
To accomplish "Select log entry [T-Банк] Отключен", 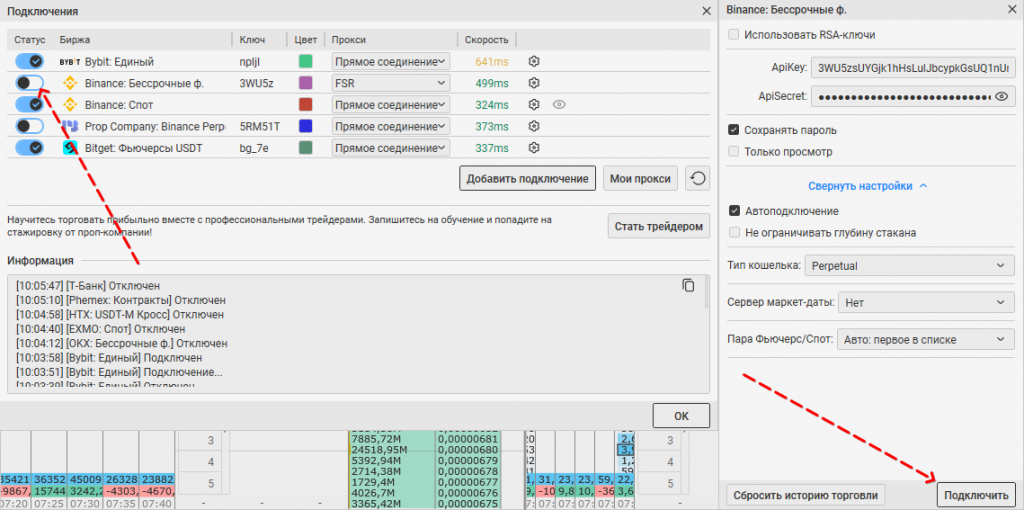I will [x=88, y=287].
